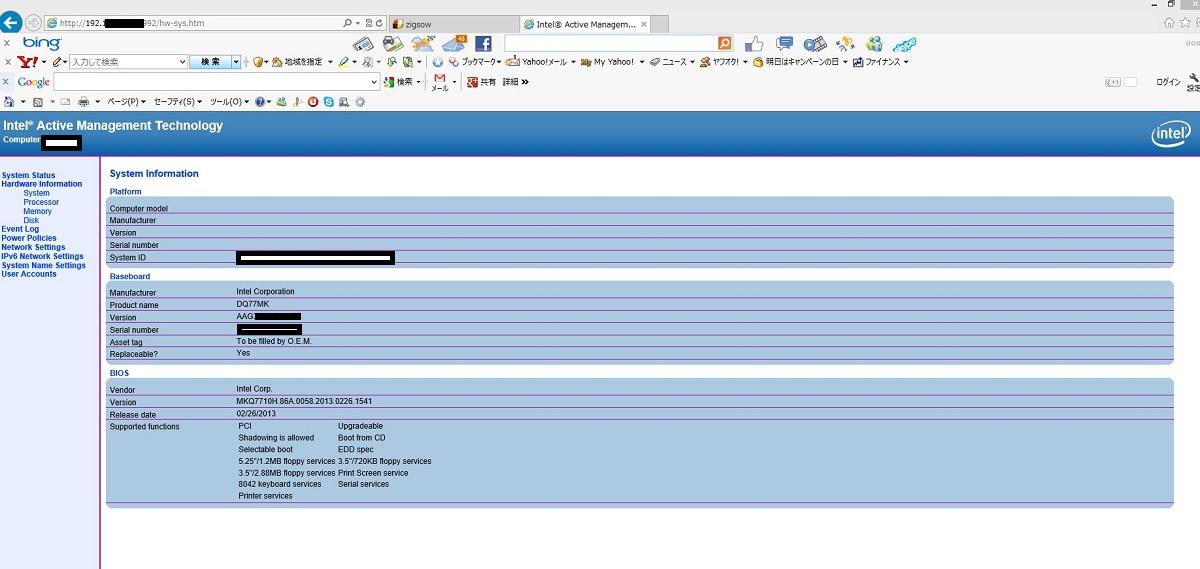Click the Skype icon in command bar
The width and height of the screenshot is (1200, 569).
(x=328, y=101)
